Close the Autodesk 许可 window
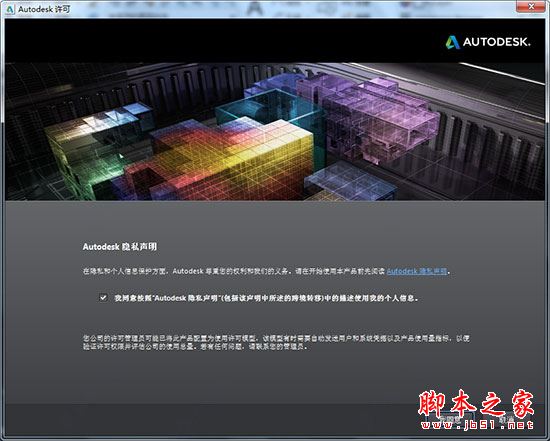 (531, 6)
